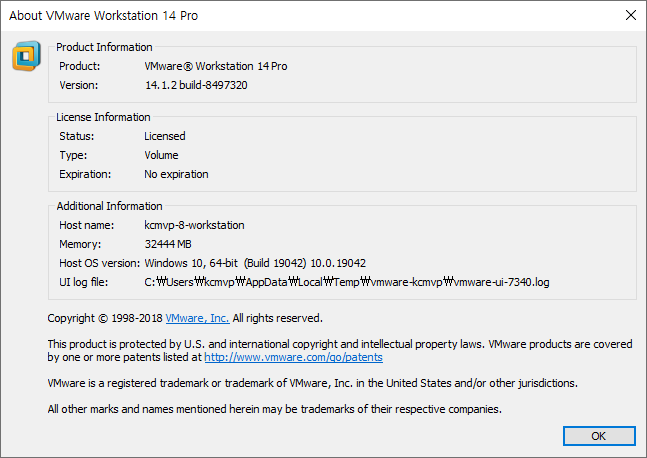Screen dimensions: 647x458
Task: Click the license type value Volume
Action: pyautogui.click(x=161, y=155)
